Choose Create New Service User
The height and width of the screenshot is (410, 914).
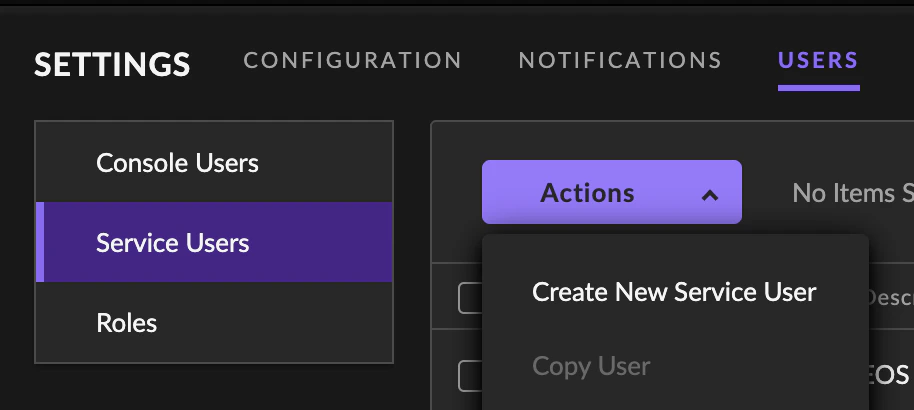tap(674, 292)
